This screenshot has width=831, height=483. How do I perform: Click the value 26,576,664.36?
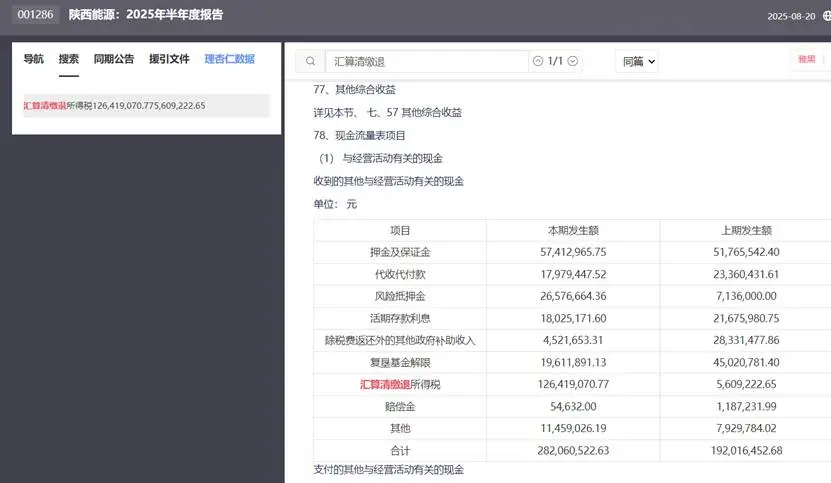tap(573, 296)
